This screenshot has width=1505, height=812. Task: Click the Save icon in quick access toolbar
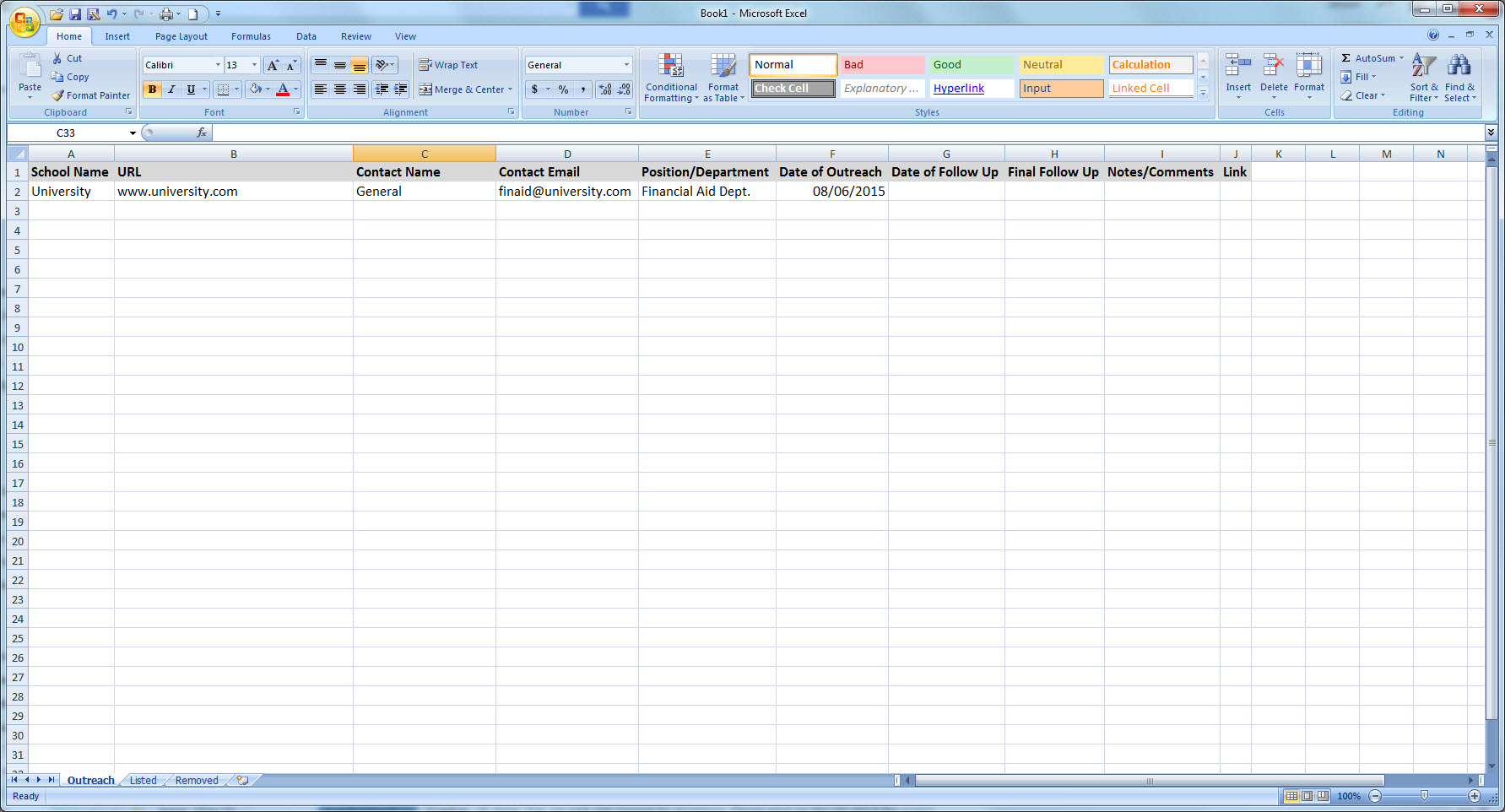[75, 14]
